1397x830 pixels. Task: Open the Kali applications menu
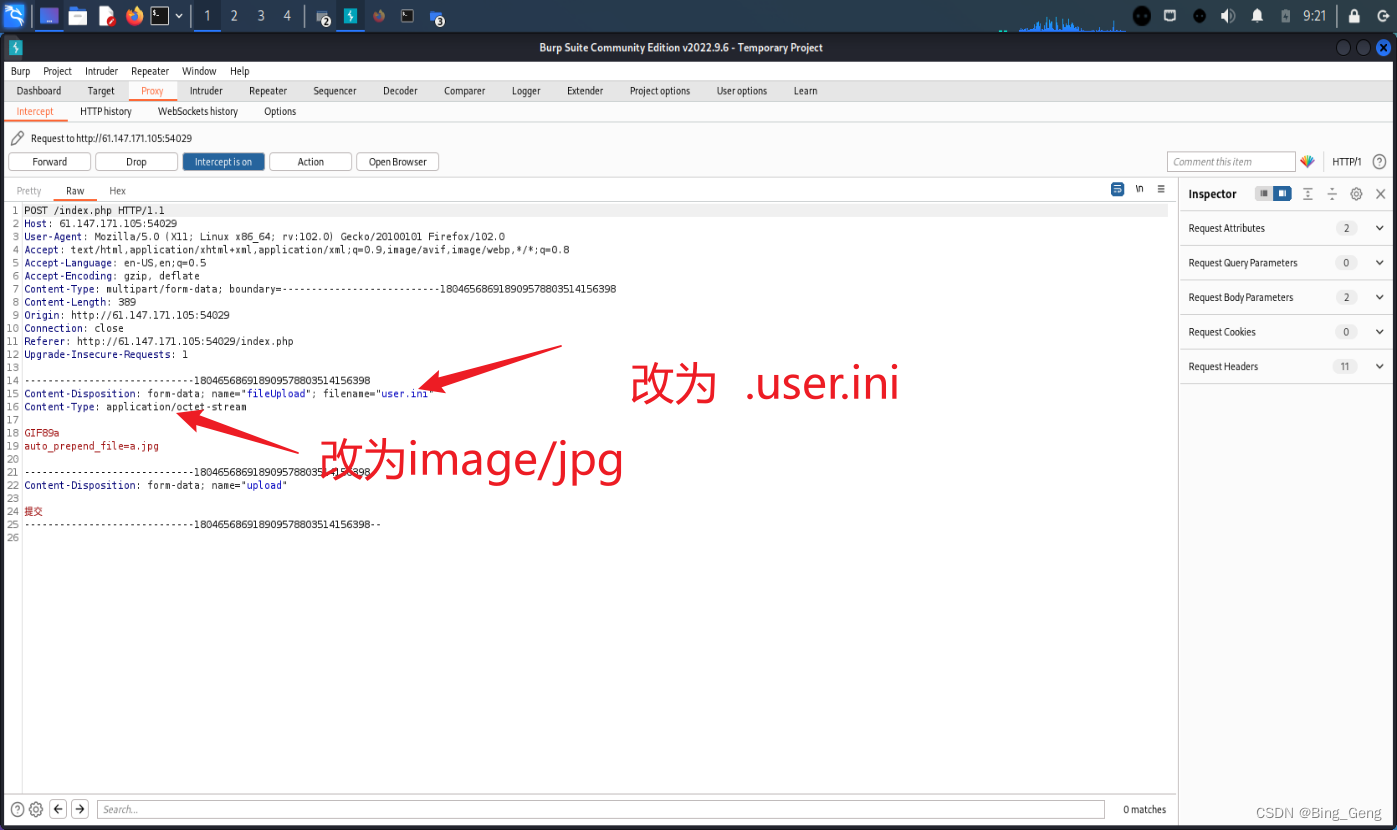[15, 15]
